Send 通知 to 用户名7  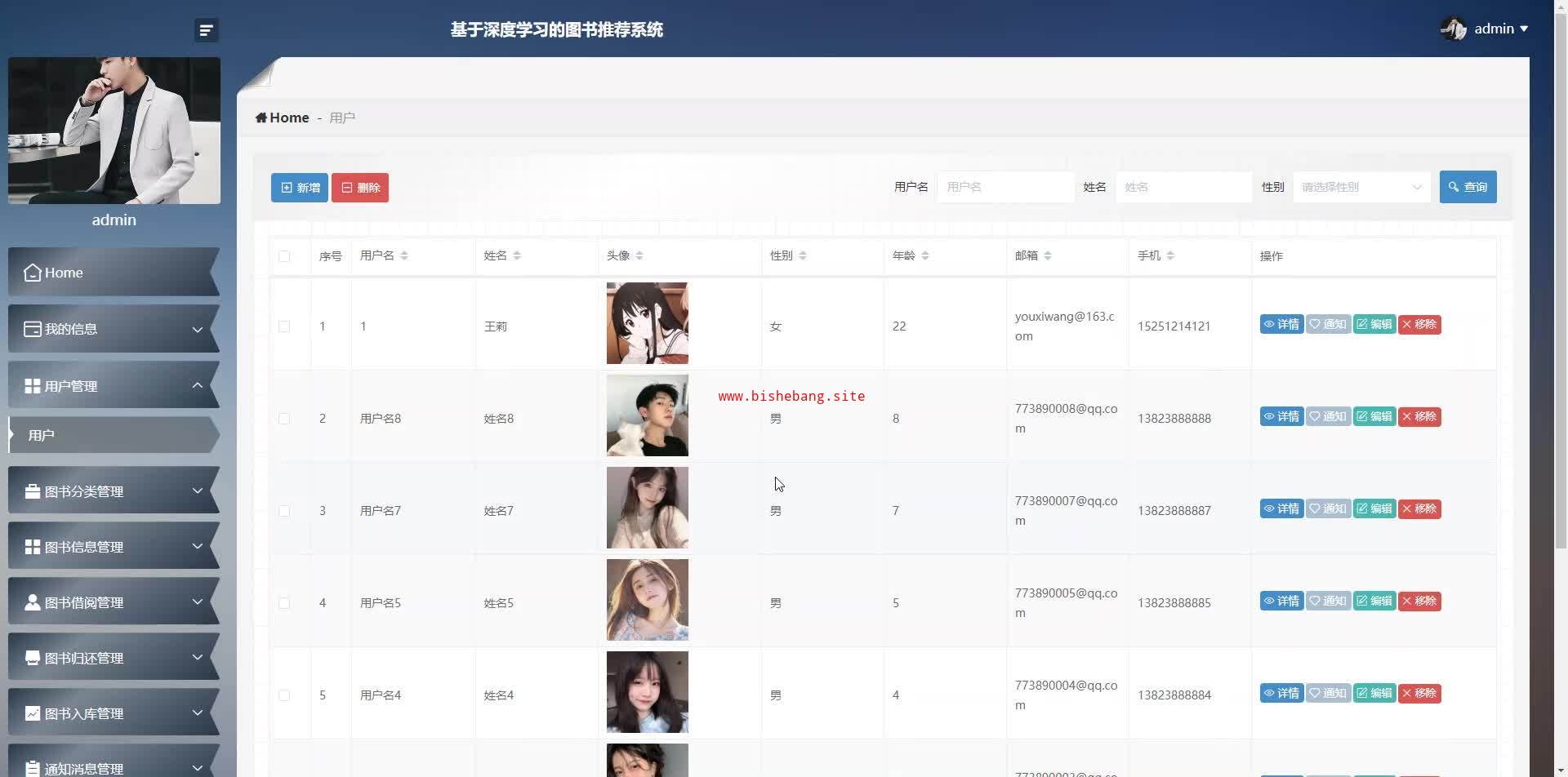tap(1328, 509)
